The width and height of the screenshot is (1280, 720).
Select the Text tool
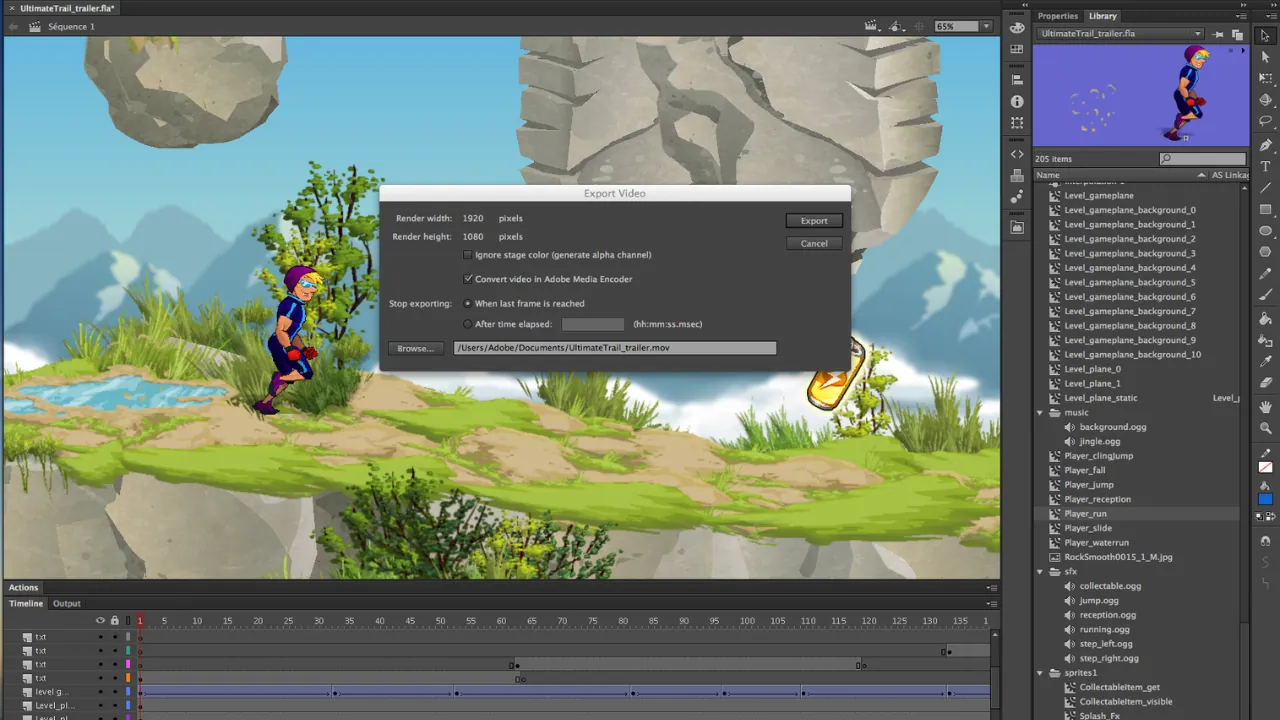tap(1265, 166)
